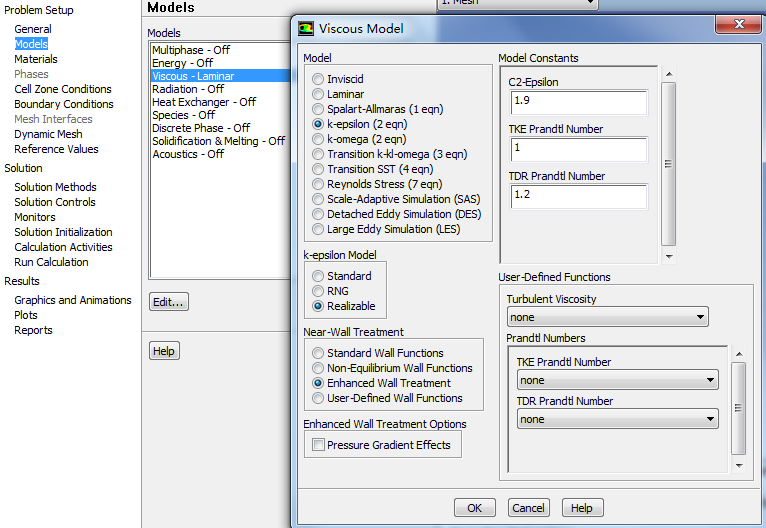The height and width of the screenshot is (528, 766).
Task: Open Cell Zone Conditions task page
Action: click(x=63, y=89)
